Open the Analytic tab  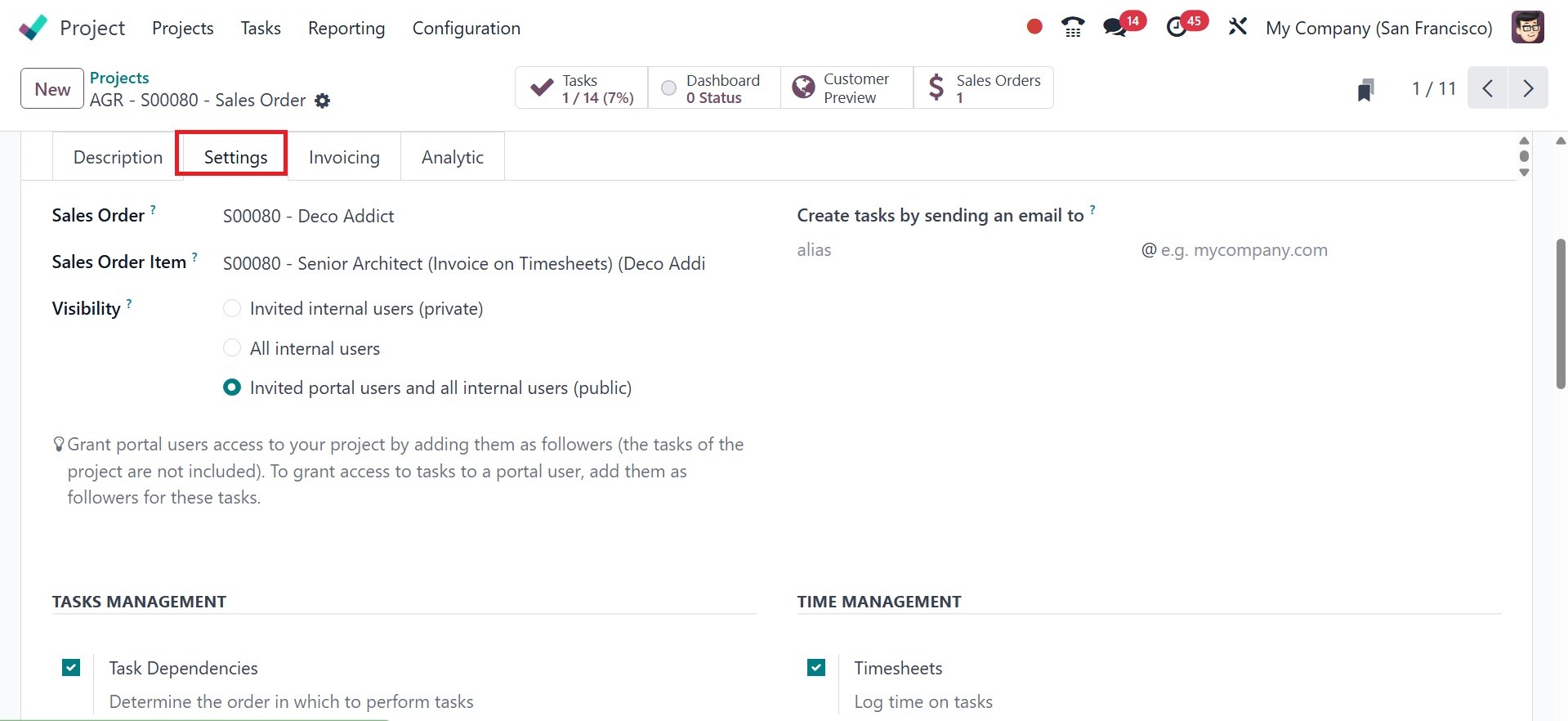coord(452,157)
